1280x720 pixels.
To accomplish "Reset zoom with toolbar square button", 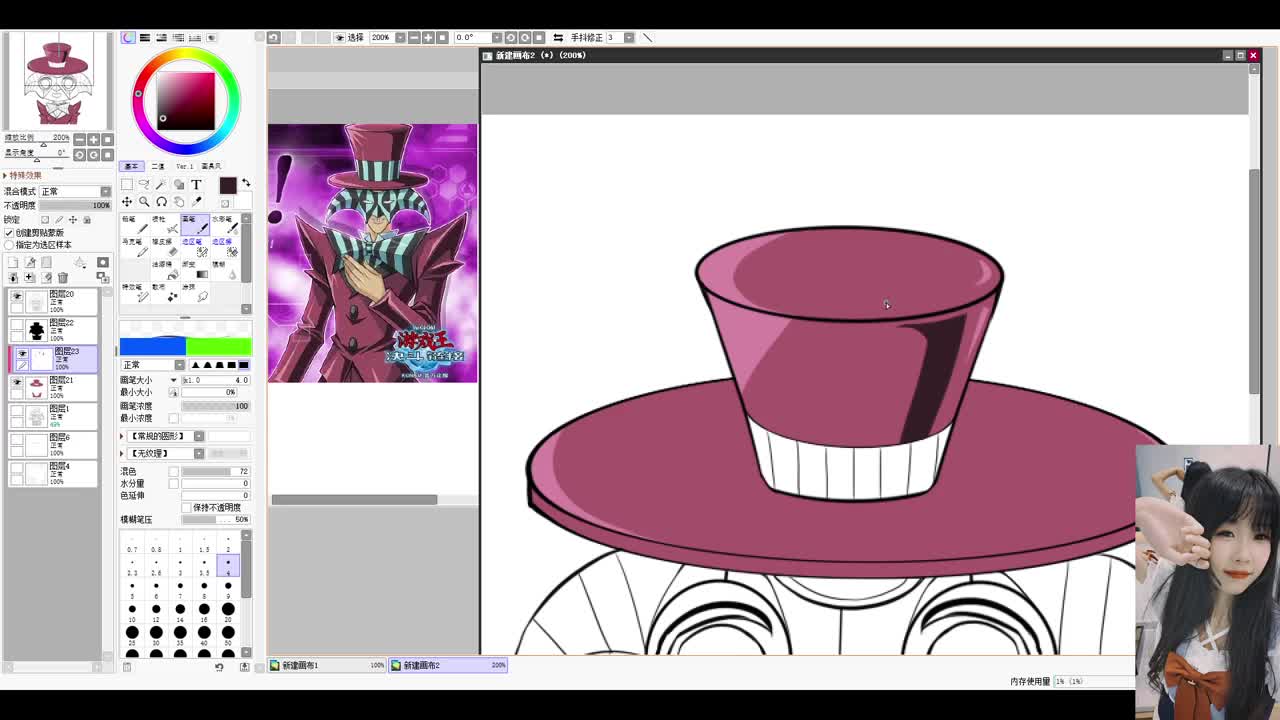I will pyautogui.click(x=442, y=37).
